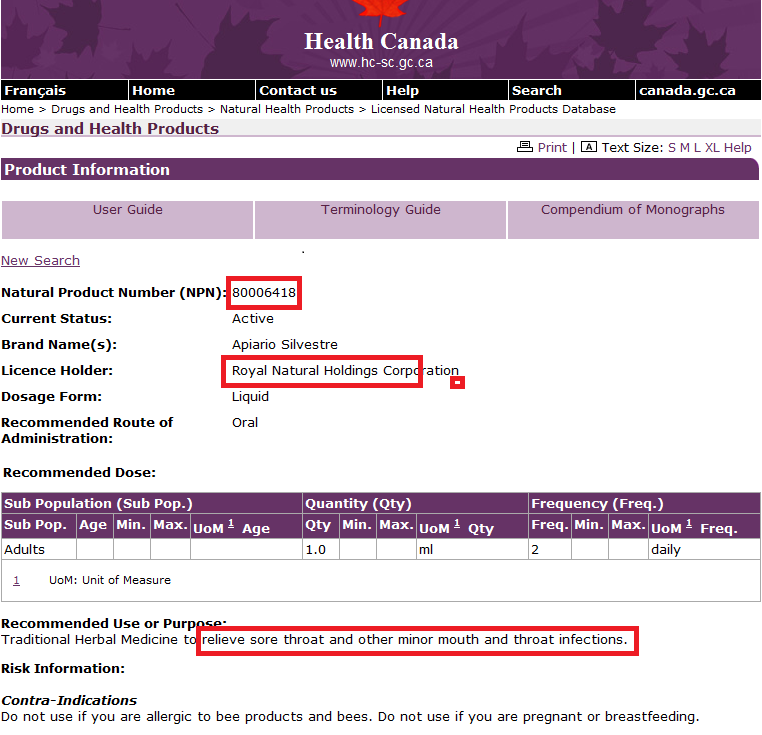Open Contact us in top navigation
The image size is (762, 735).
click(x=318, y=90)
